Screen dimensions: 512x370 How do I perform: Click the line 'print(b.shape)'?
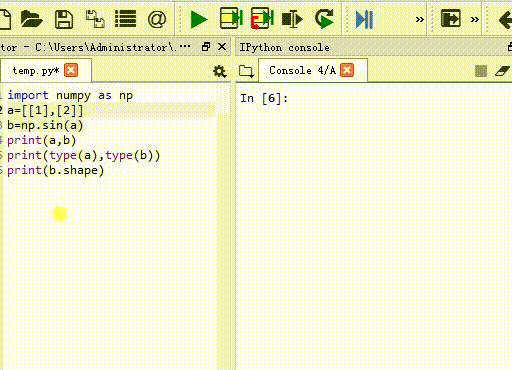(x=56, y=170)
